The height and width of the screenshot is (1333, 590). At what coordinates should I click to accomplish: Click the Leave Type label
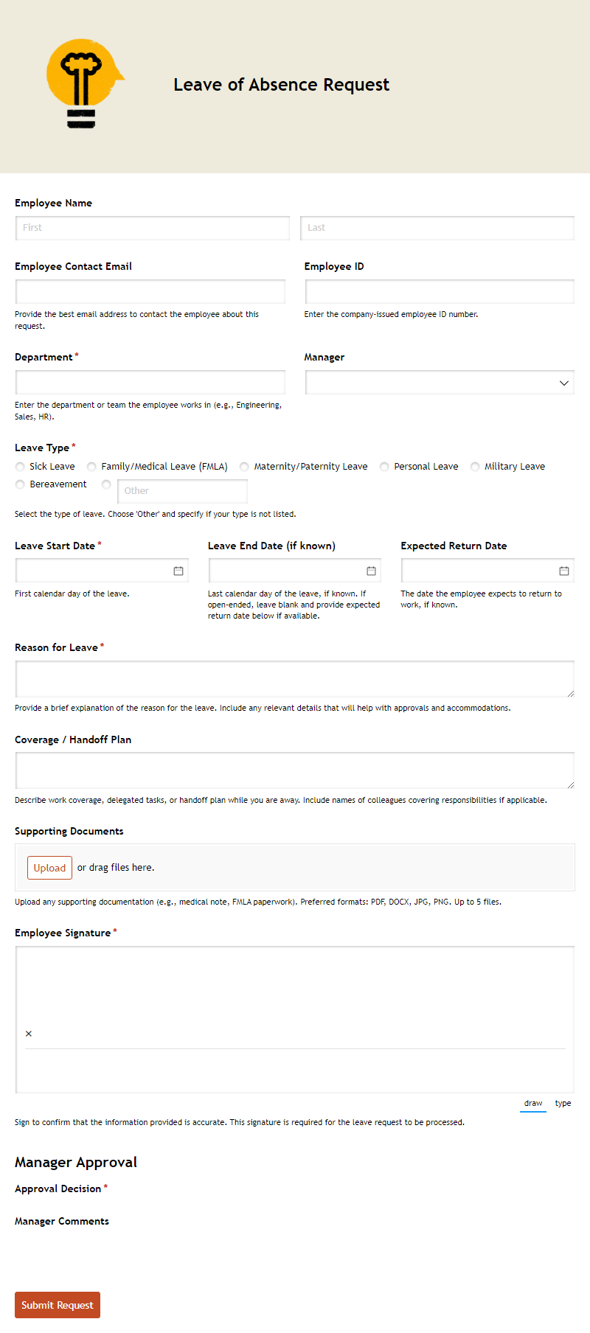click(42, 448)
